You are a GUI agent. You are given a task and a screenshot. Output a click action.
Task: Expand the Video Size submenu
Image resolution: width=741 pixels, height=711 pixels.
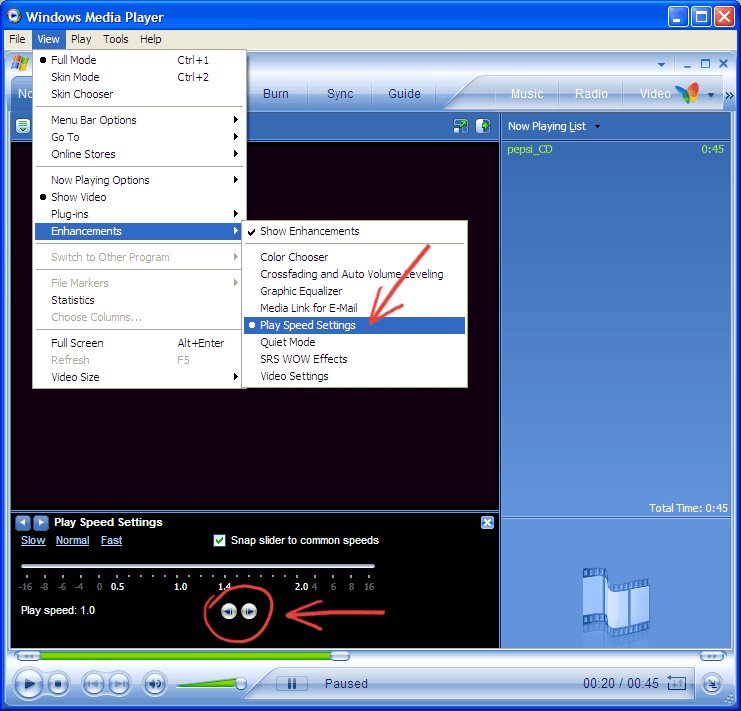point(139,377)
